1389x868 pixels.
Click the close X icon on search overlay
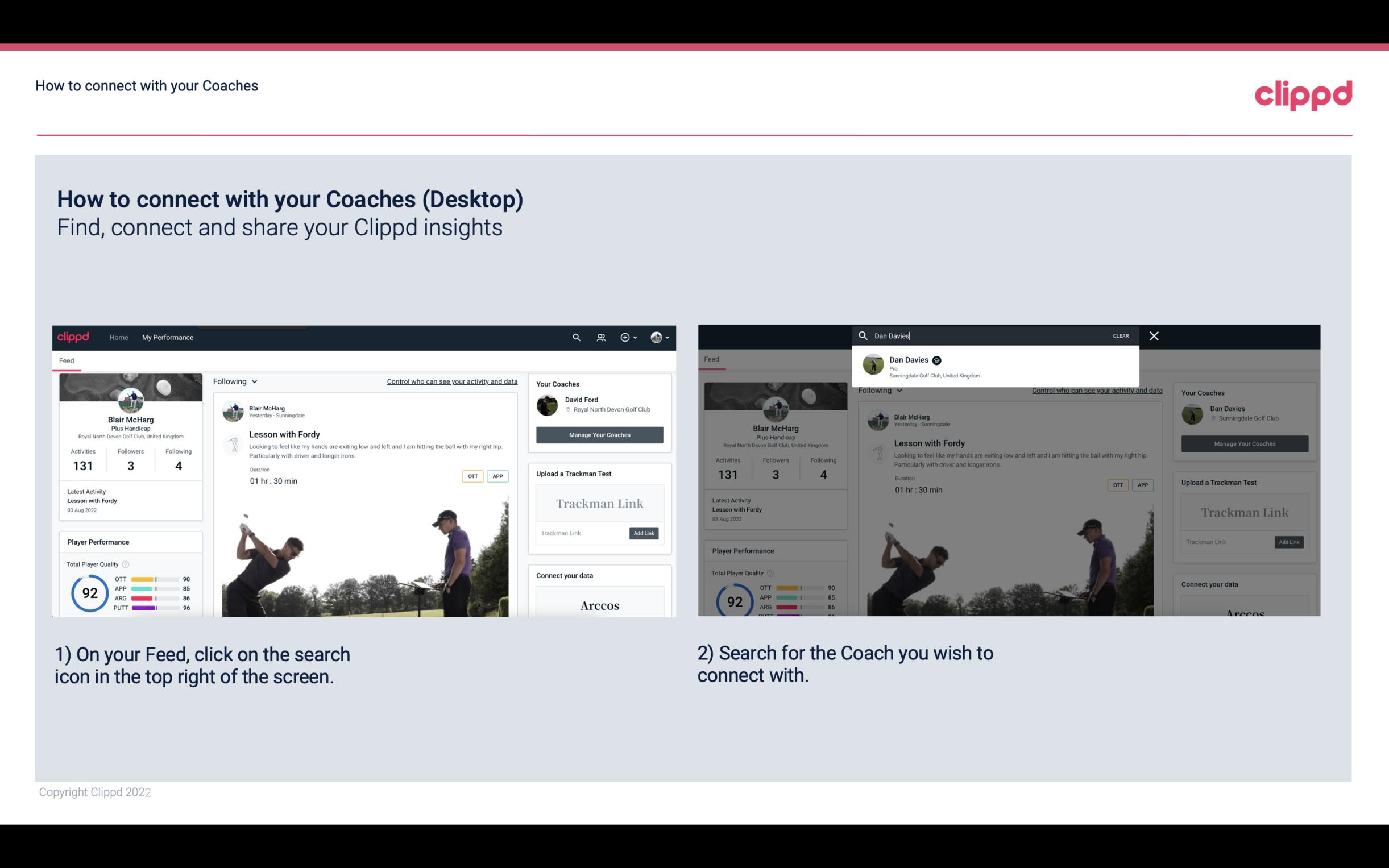point(1154,335)
